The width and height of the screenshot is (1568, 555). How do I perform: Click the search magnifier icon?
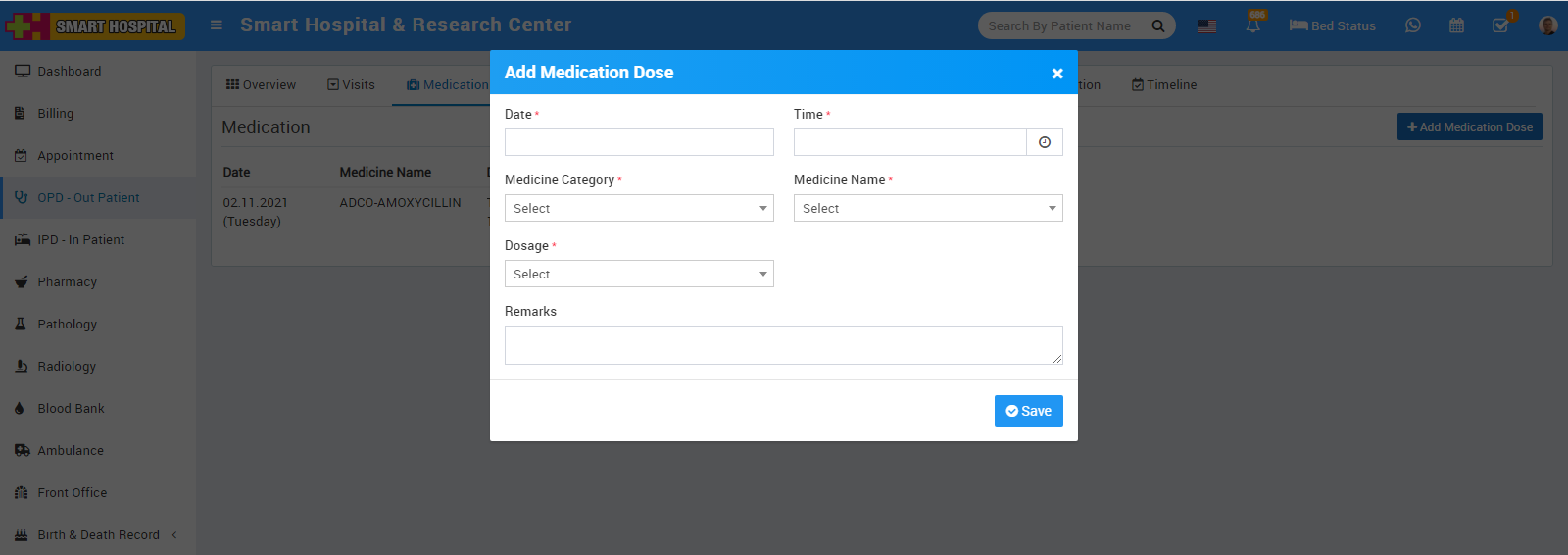coord(1157,26)
